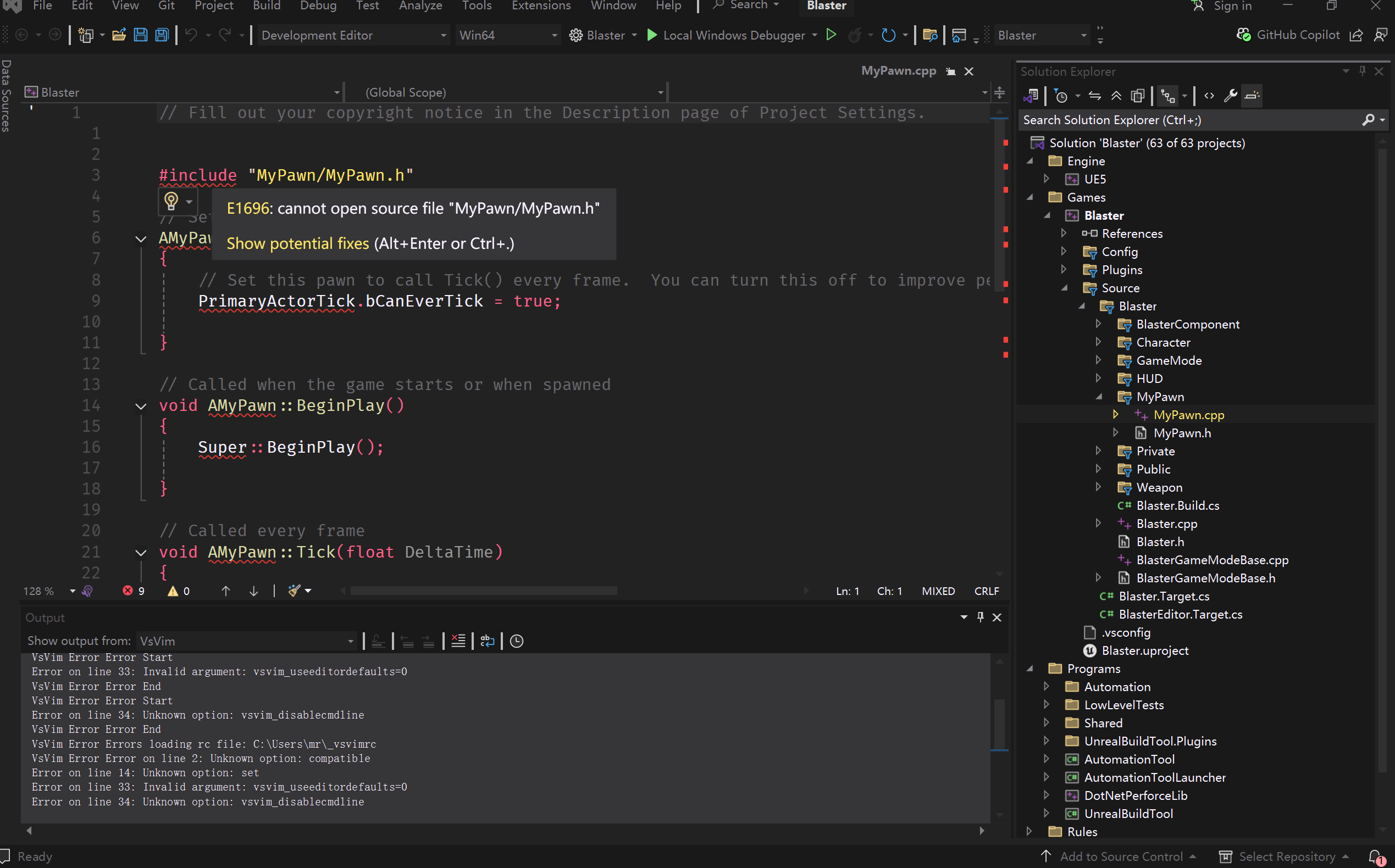Click the Open File folder icon
This screenshot has height=868, width=1395.
pos(119,35)
